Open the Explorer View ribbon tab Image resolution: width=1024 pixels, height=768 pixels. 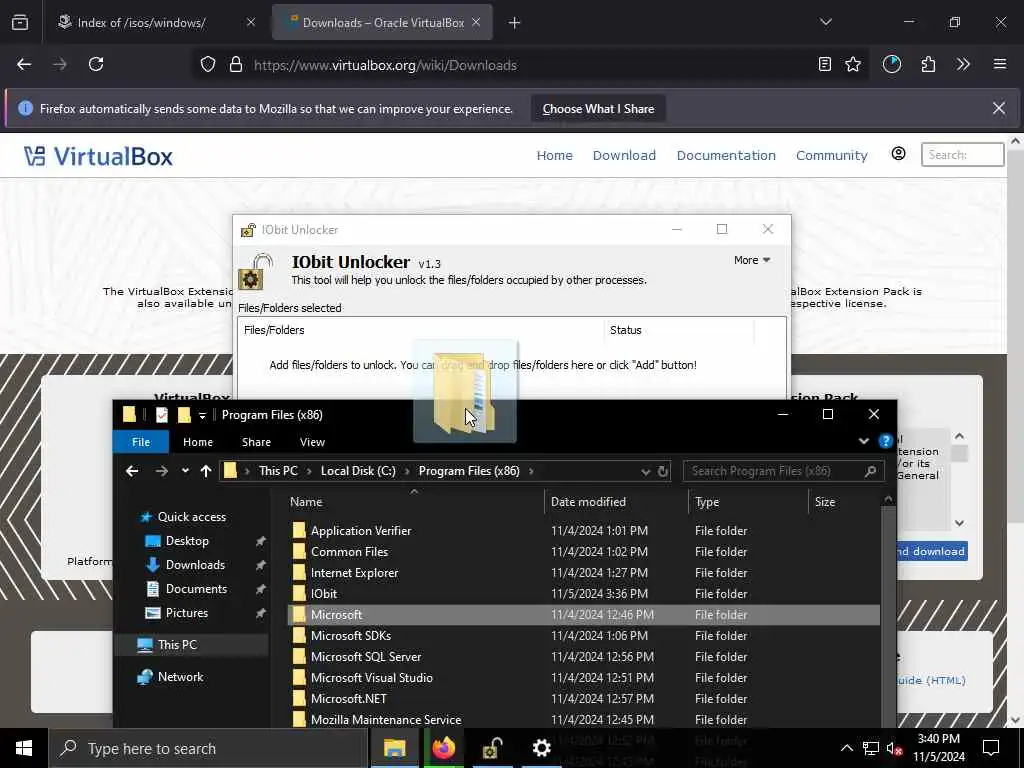[x=312, y=442]
